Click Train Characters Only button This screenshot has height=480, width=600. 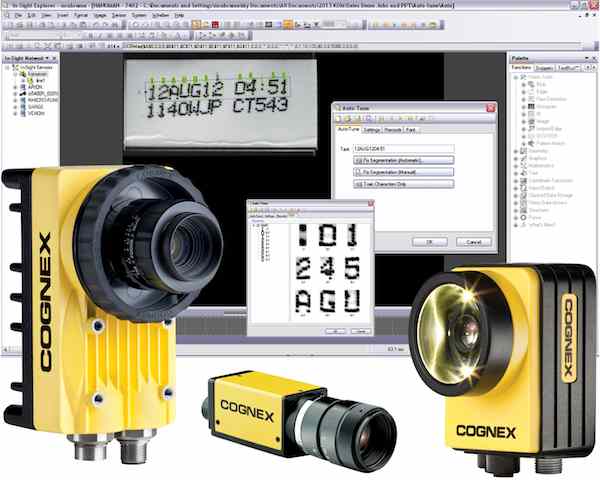(403, 184)
